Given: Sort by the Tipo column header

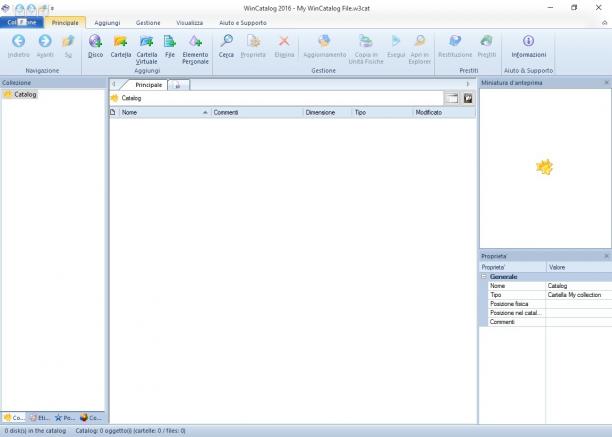Looking at the screenshot, I should (x=382, y=112).
